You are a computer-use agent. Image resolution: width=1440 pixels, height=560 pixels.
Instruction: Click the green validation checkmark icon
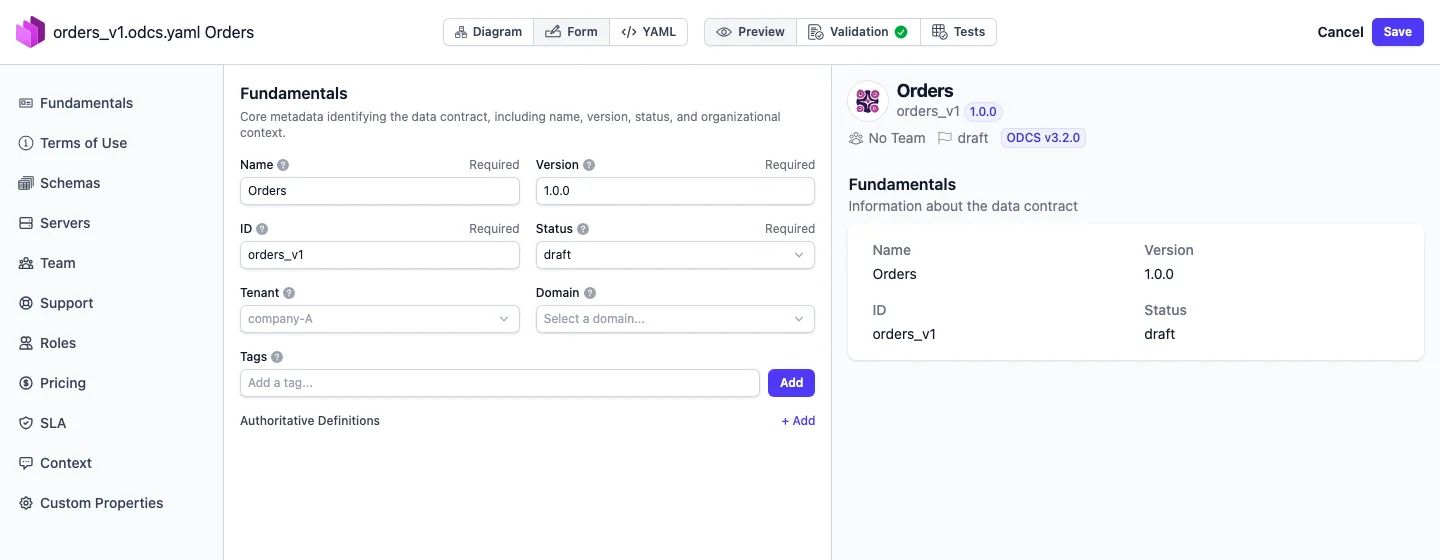(x=901, y=32)
